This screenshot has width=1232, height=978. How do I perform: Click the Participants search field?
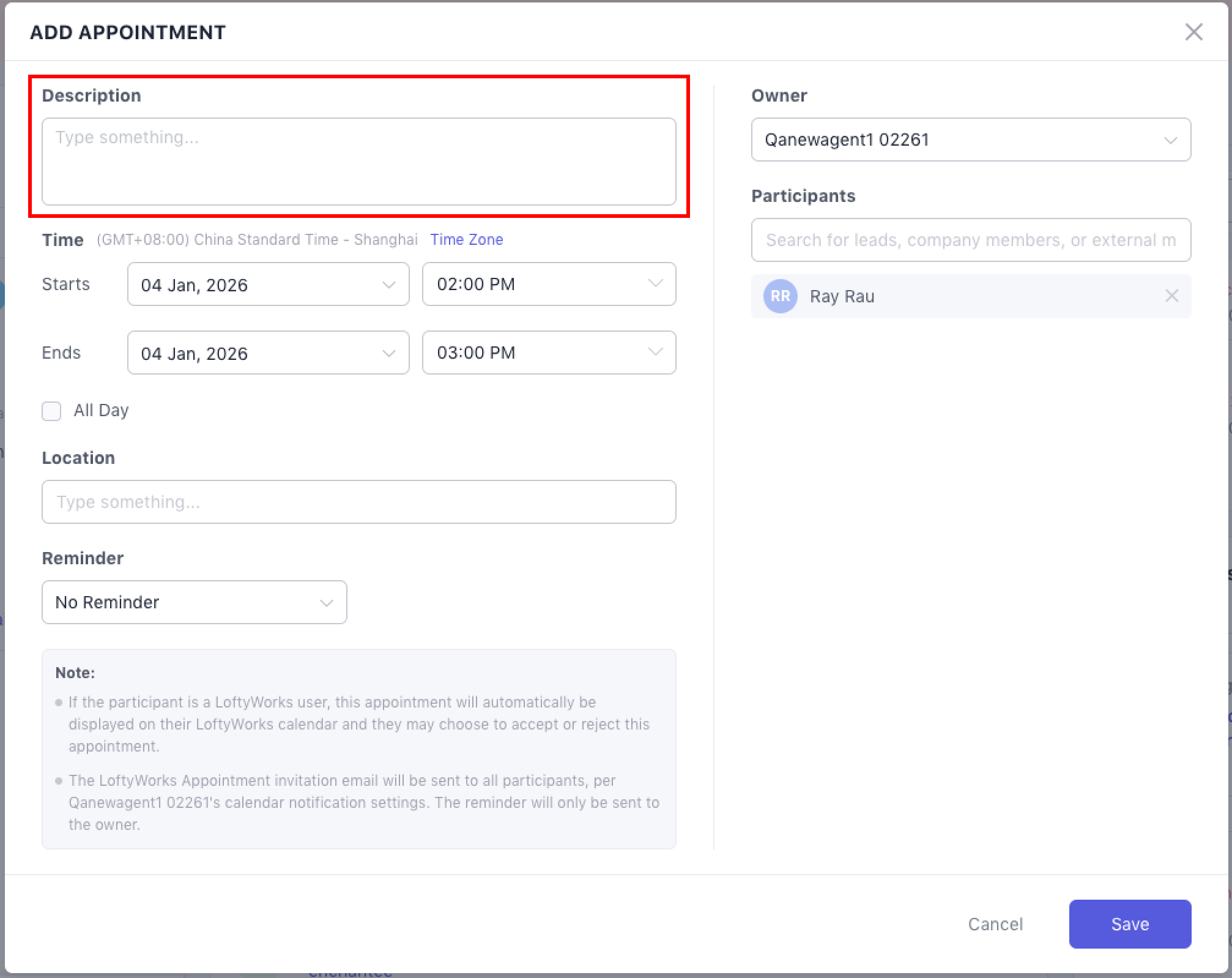tap(970, 240)
